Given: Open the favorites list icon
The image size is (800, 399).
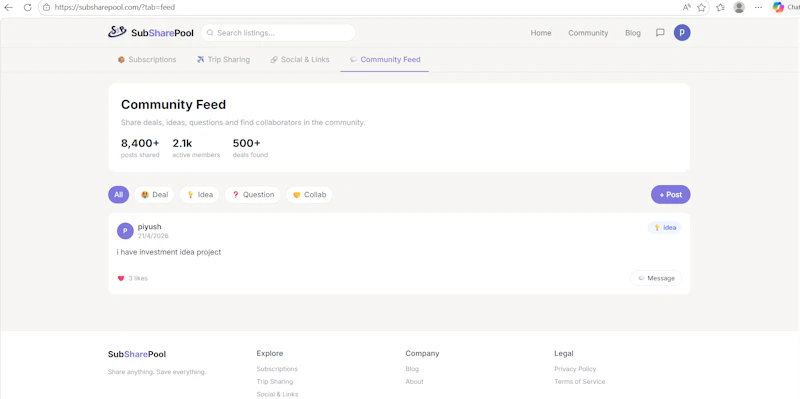Looking at the screenshot, I should tap(720, 8).
